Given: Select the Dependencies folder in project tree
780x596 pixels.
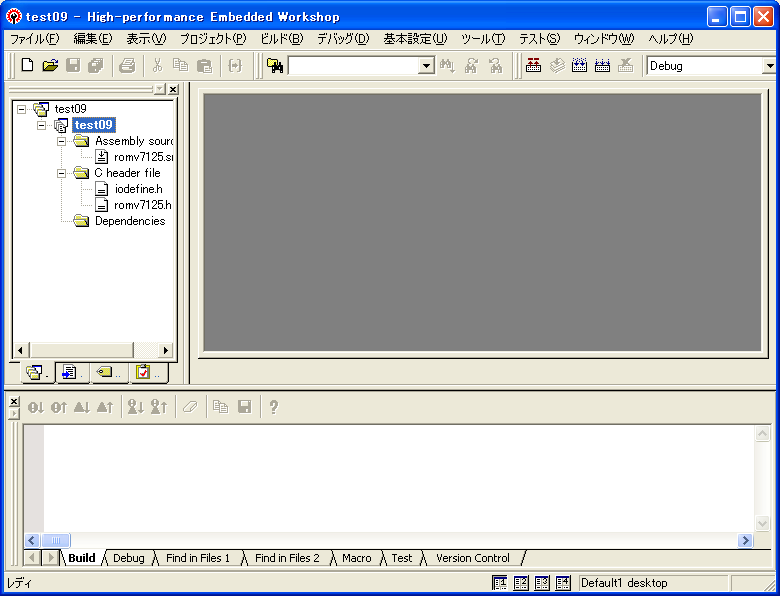Looking at the screenshot, I should (x=129, y=221).
